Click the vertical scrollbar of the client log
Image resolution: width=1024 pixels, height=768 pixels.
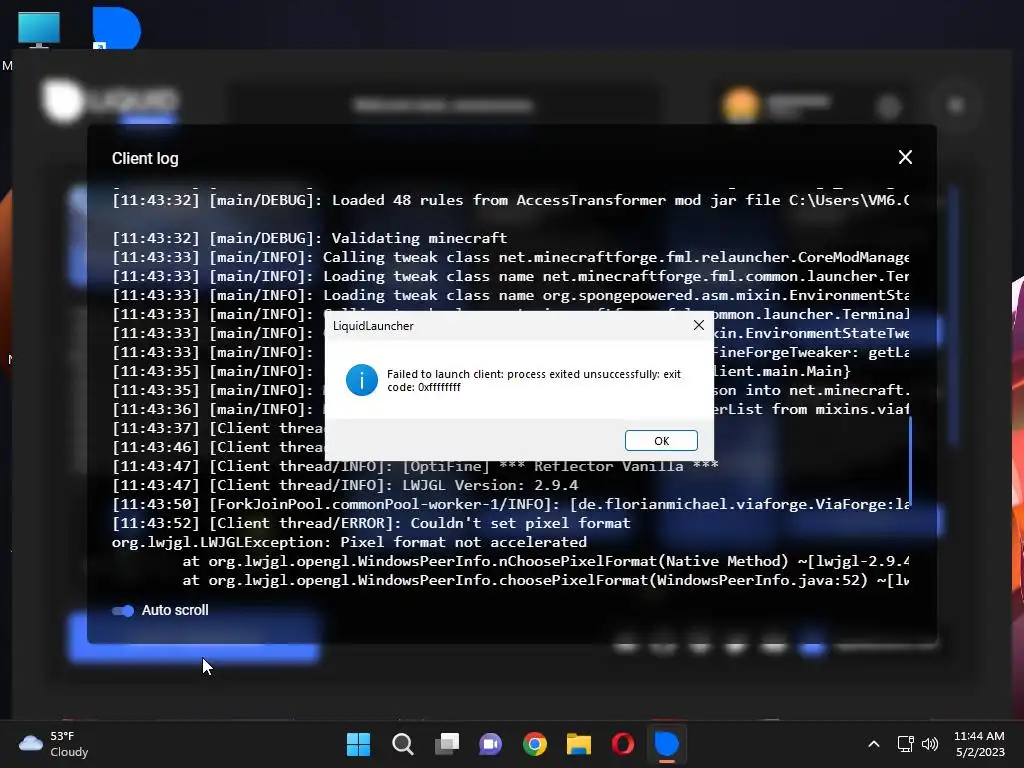(910, 460)
